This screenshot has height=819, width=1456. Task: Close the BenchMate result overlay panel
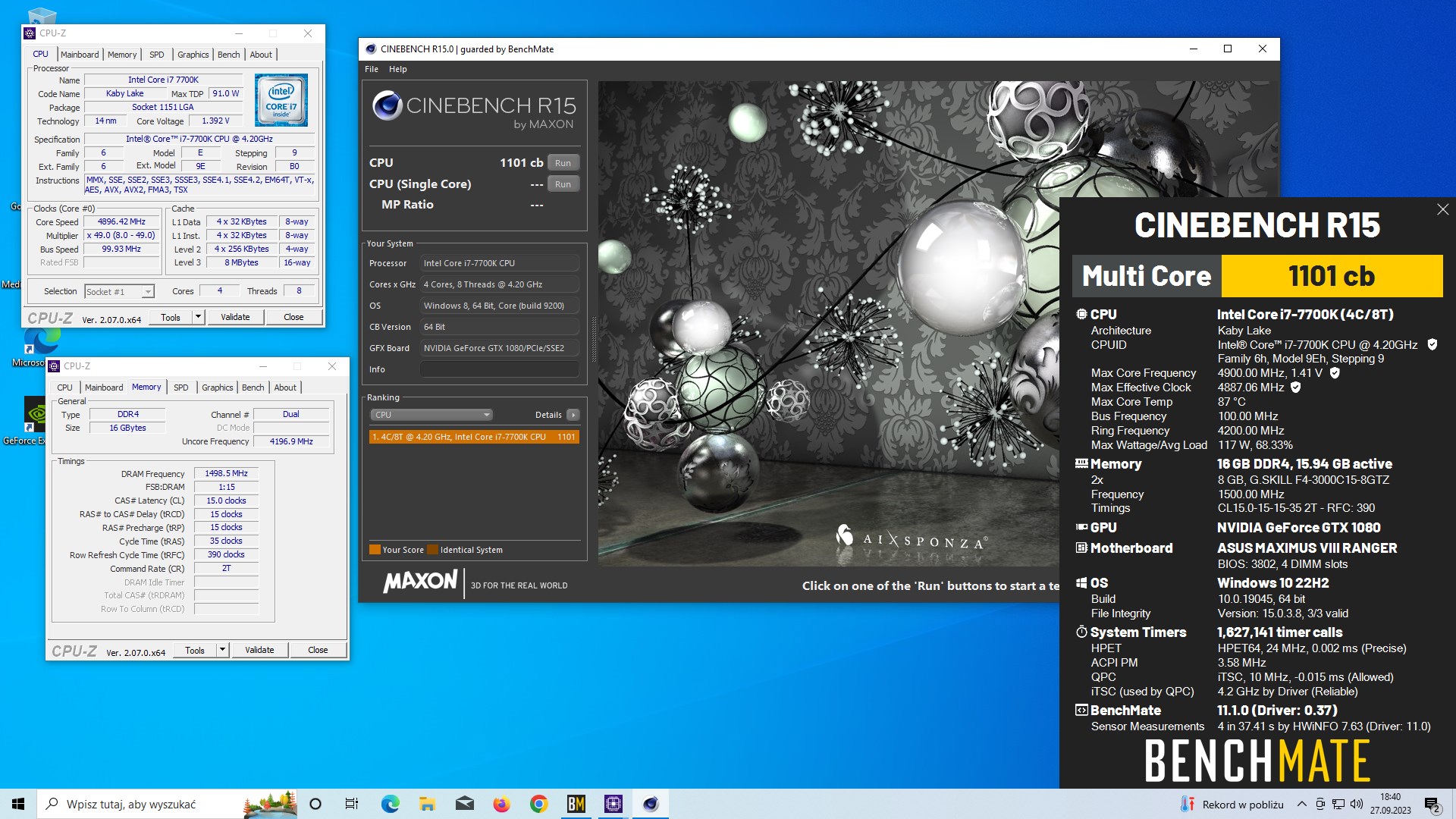[1442, 209]
